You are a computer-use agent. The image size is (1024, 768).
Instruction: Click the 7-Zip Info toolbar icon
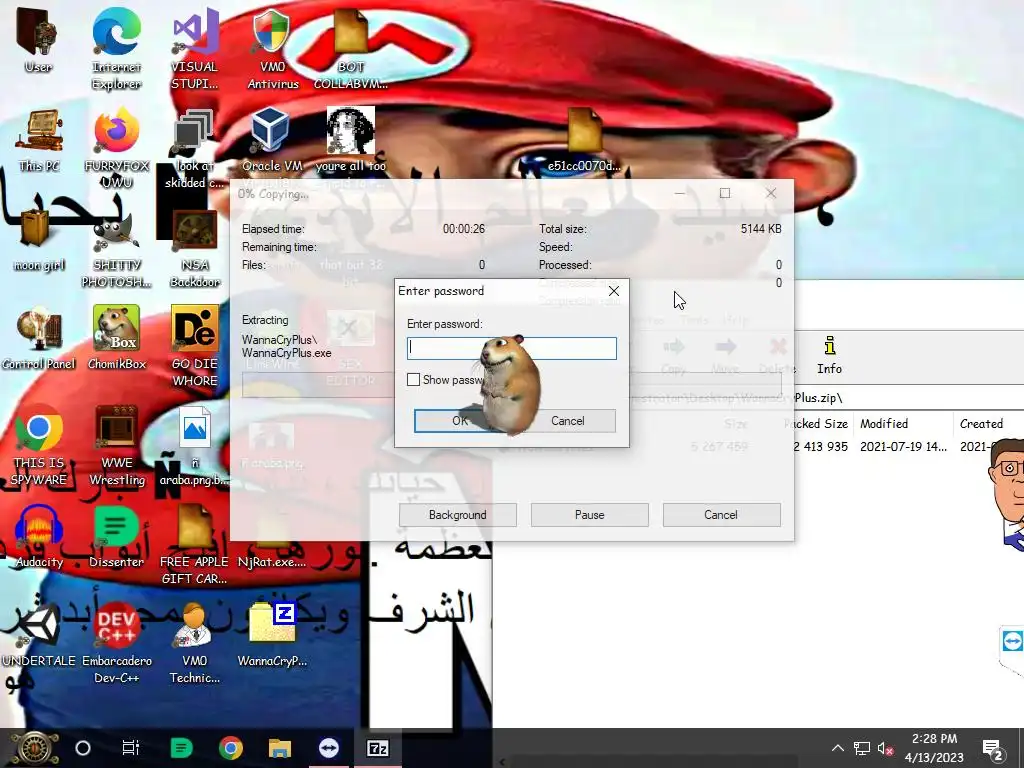point(829,355)
